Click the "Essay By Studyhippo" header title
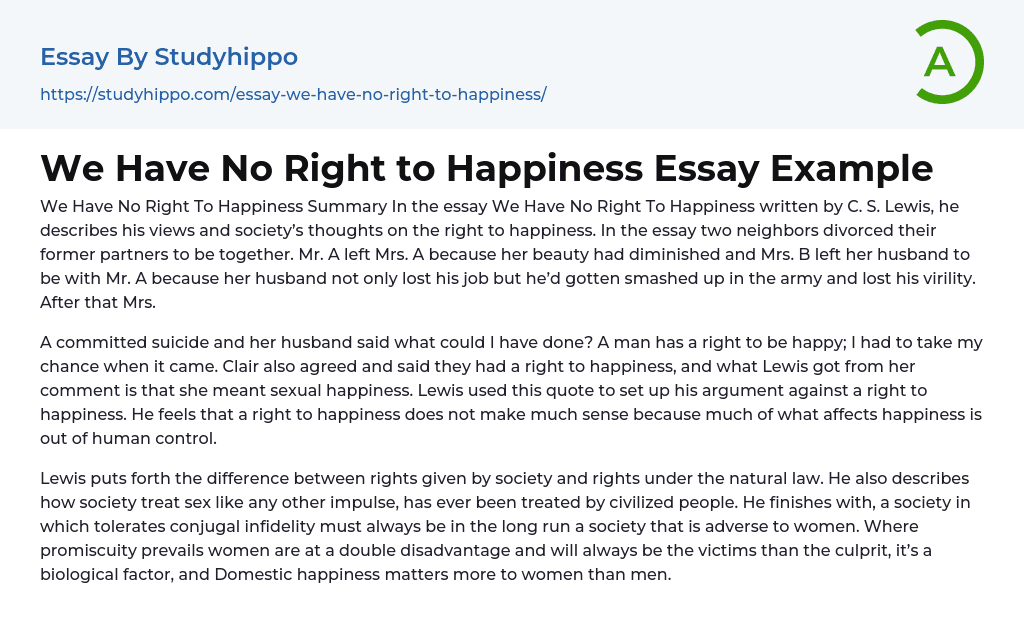This screenshot has width=1024, height=643. [169, 57]
